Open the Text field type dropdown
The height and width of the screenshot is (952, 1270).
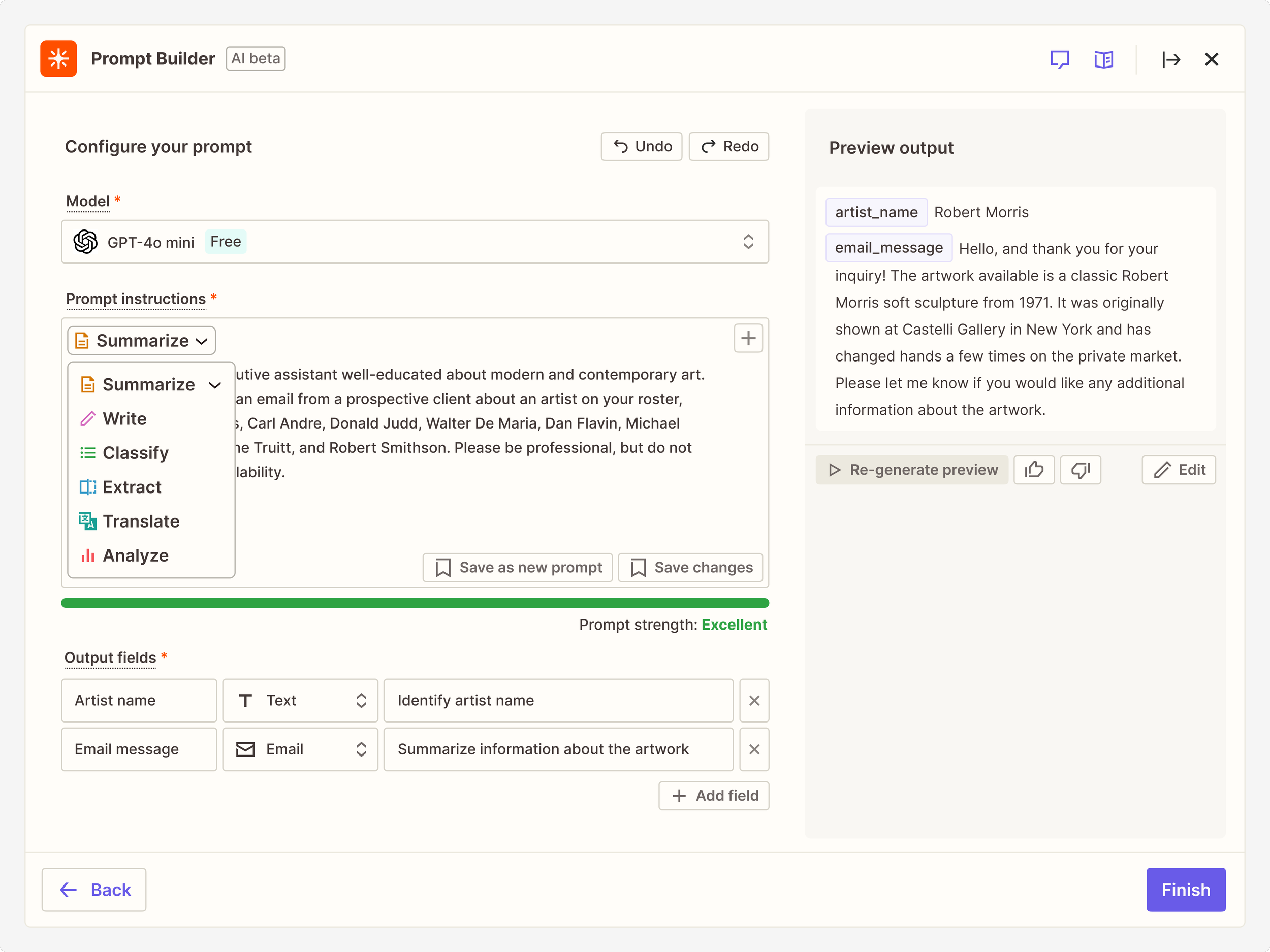[300, 701]
